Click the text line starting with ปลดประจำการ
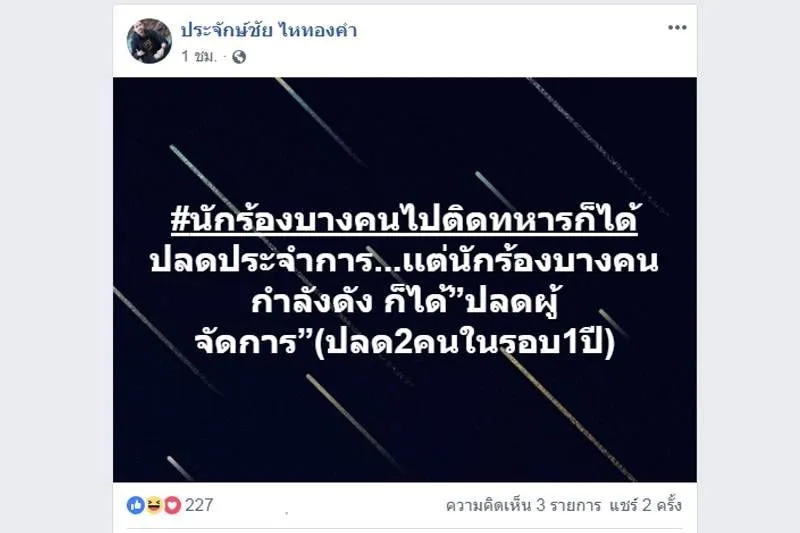The height and width of the screenshot is (533, 800). (404, 261)
